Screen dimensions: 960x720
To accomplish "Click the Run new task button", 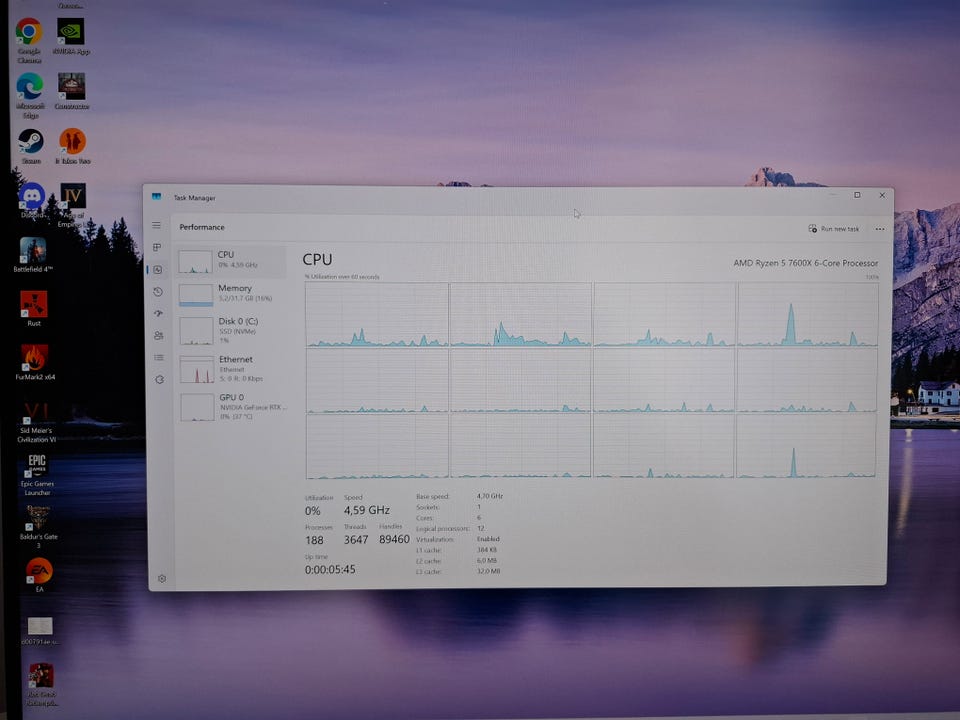I will pos(834,228).
